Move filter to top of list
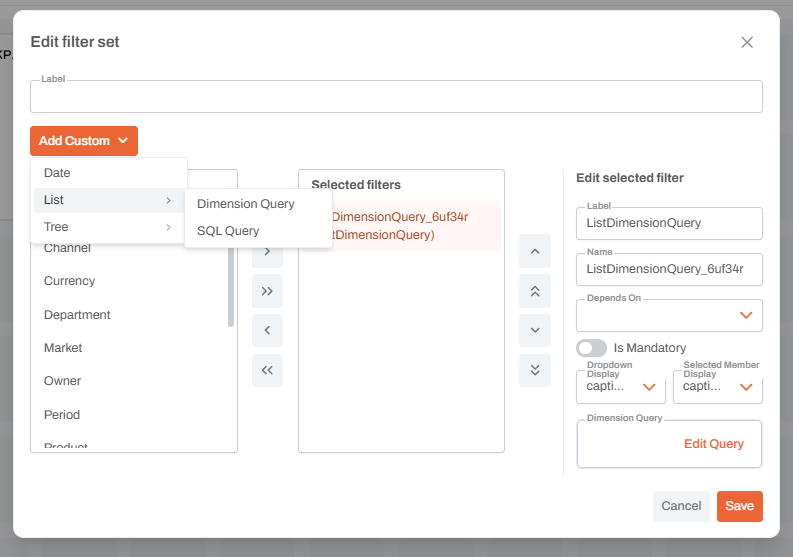 pyautogui.click(x=535, y=291)
